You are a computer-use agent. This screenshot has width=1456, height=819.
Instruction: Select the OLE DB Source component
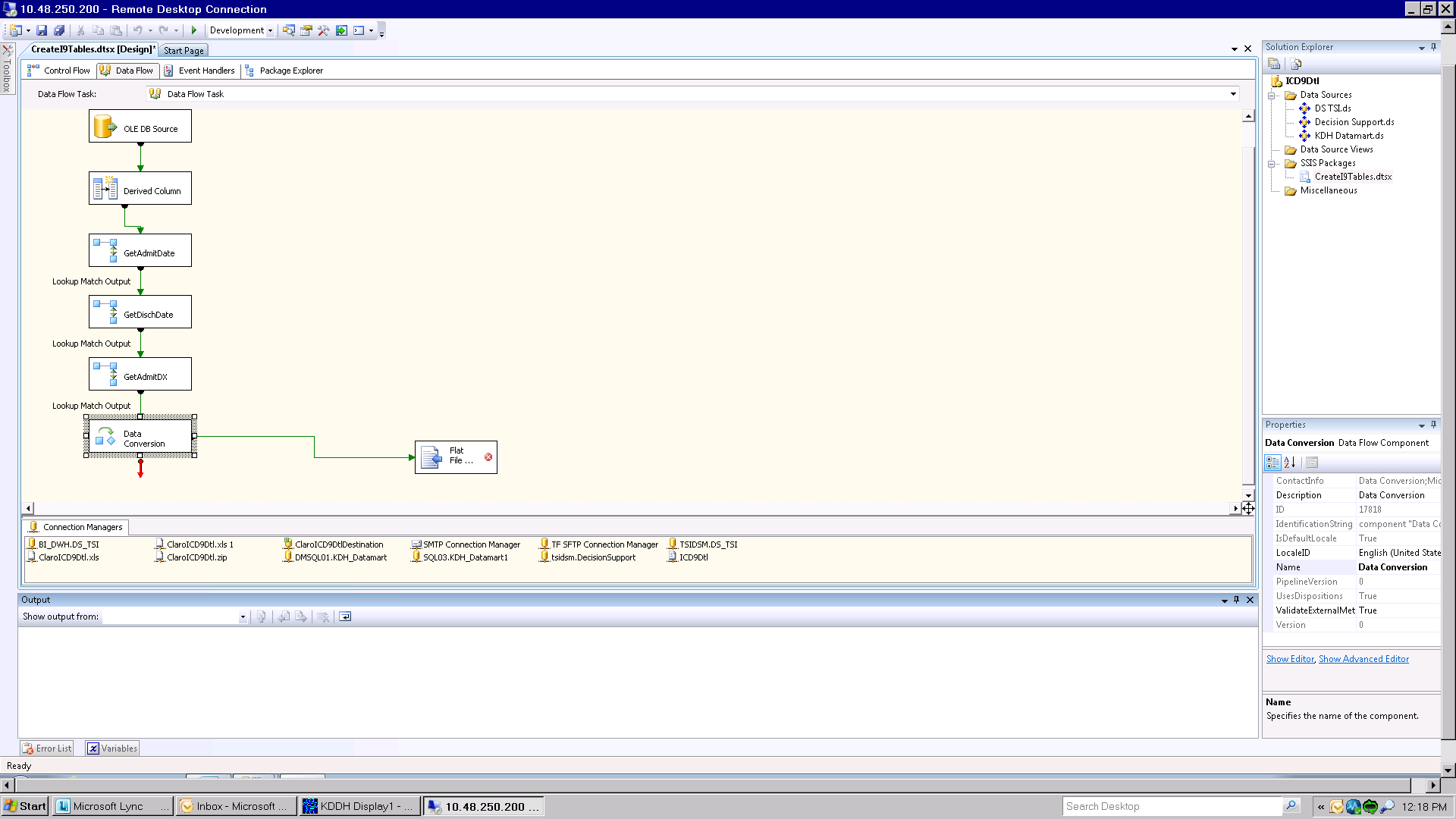tap(140, 127)
